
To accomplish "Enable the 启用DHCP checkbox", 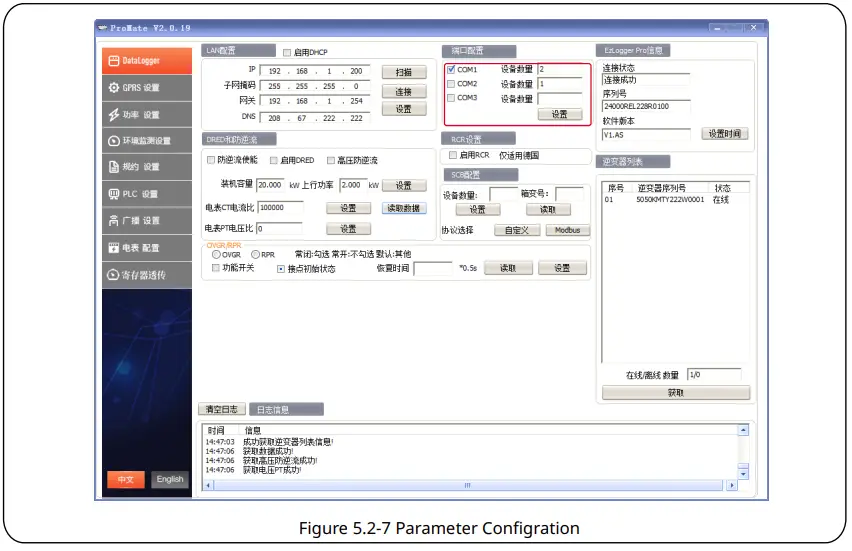I will (287, 53).
